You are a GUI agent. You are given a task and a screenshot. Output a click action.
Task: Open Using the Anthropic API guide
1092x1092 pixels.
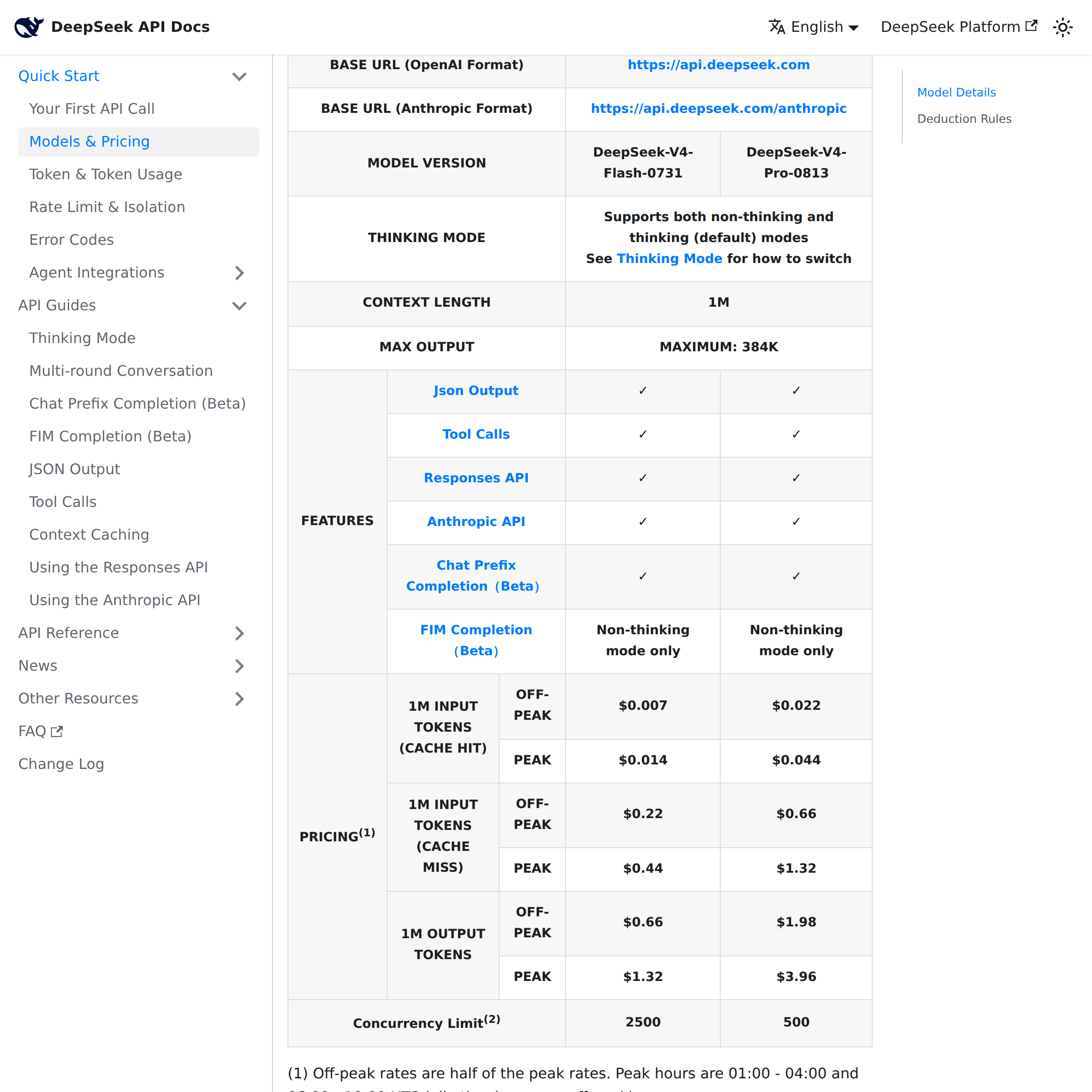tap(115, 600)
